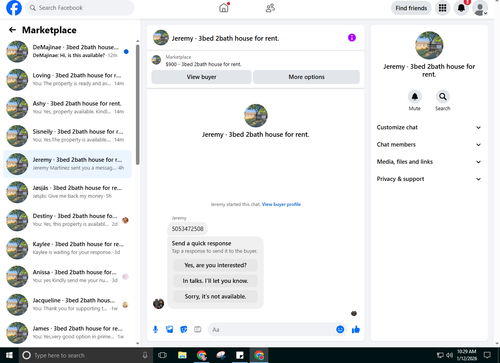This screenshot has width=500, height=363.
Task: Click Find friends button
Action: tap(411, 8)
